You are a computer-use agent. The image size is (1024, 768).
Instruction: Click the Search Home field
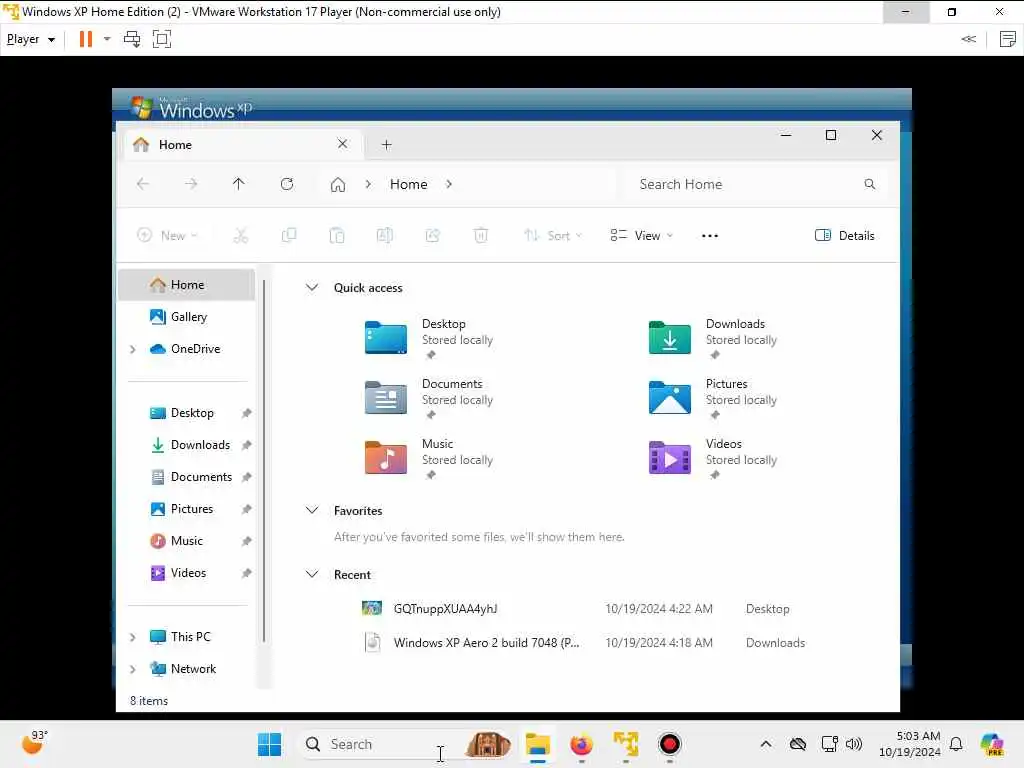click(x=758, y=184)
